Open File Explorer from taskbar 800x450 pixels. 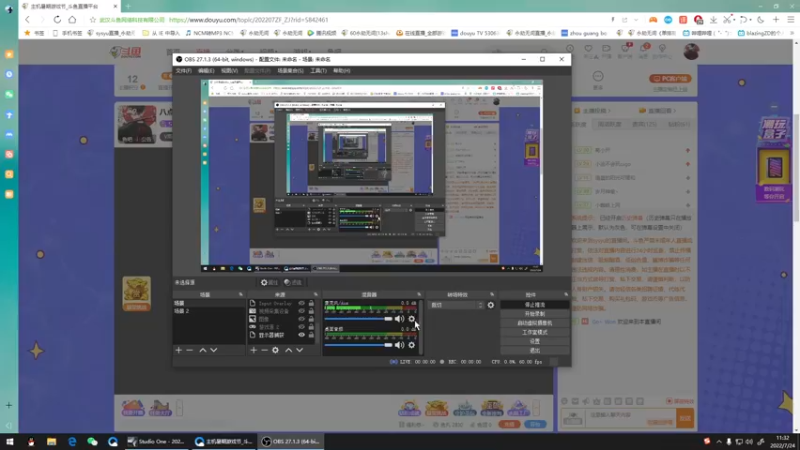[52, 442]
